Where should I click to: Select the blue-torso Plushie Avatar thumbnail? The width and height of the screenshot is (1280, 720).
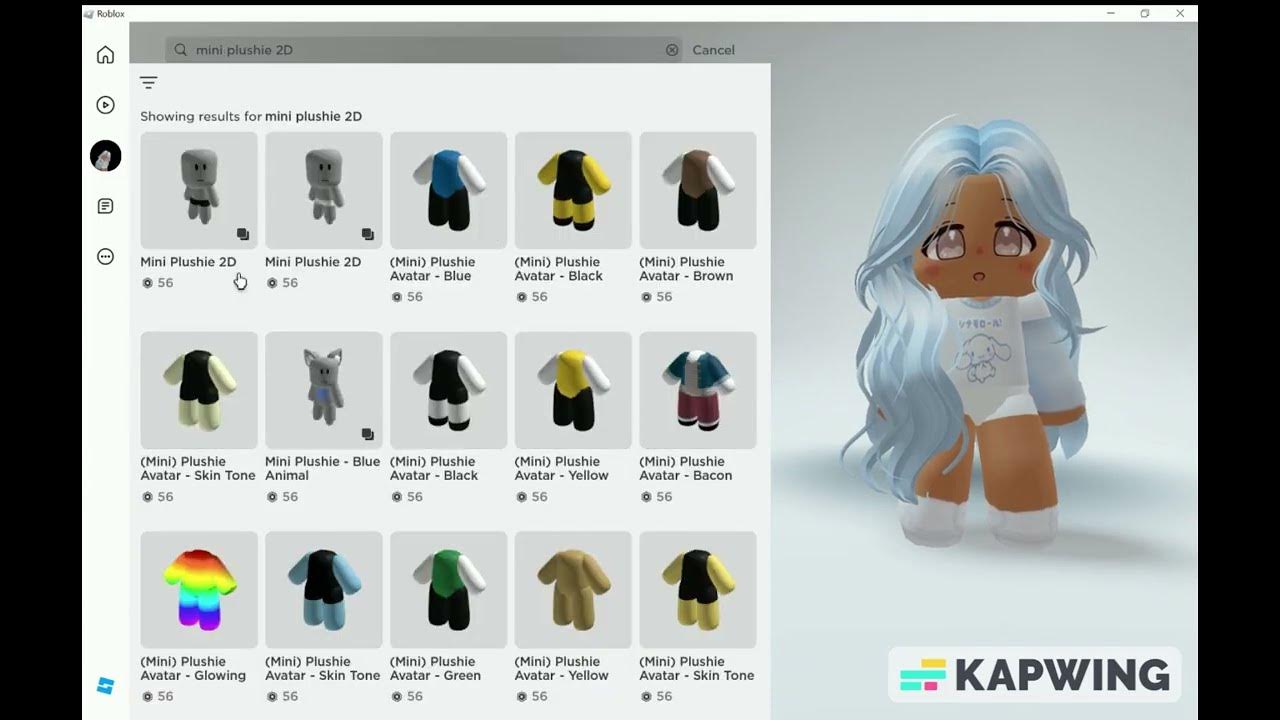(x=448, y=190)
